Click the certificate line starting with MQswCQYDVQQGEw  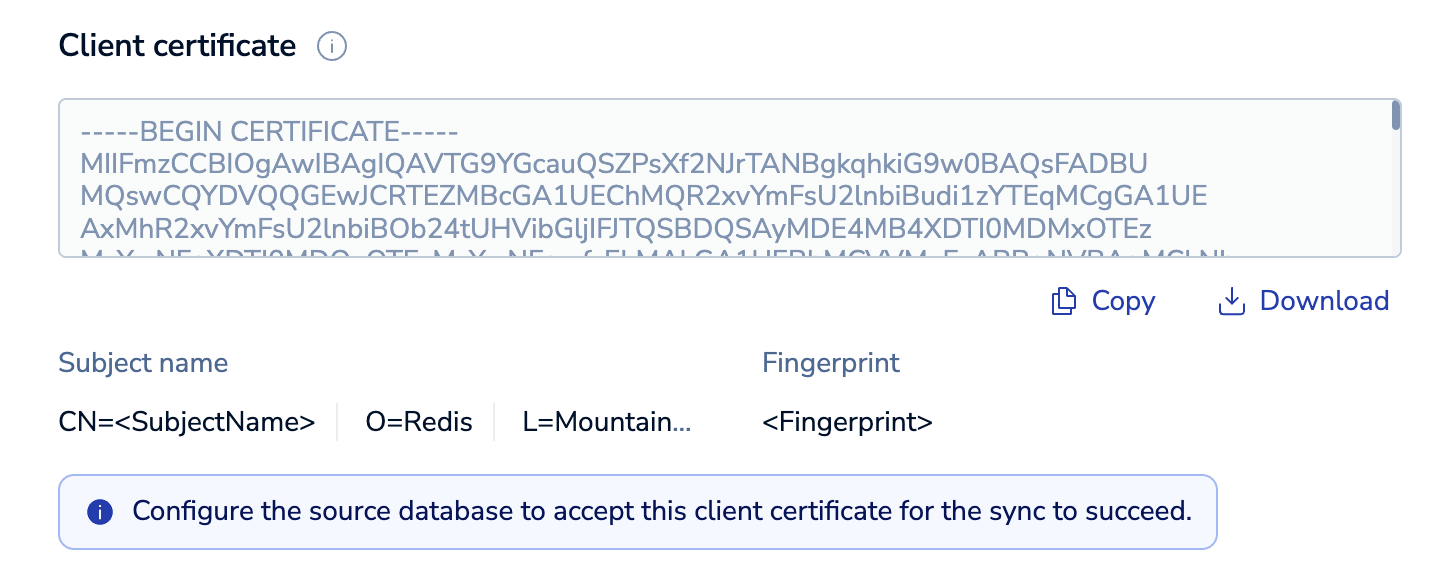click(x=634, y=194)
